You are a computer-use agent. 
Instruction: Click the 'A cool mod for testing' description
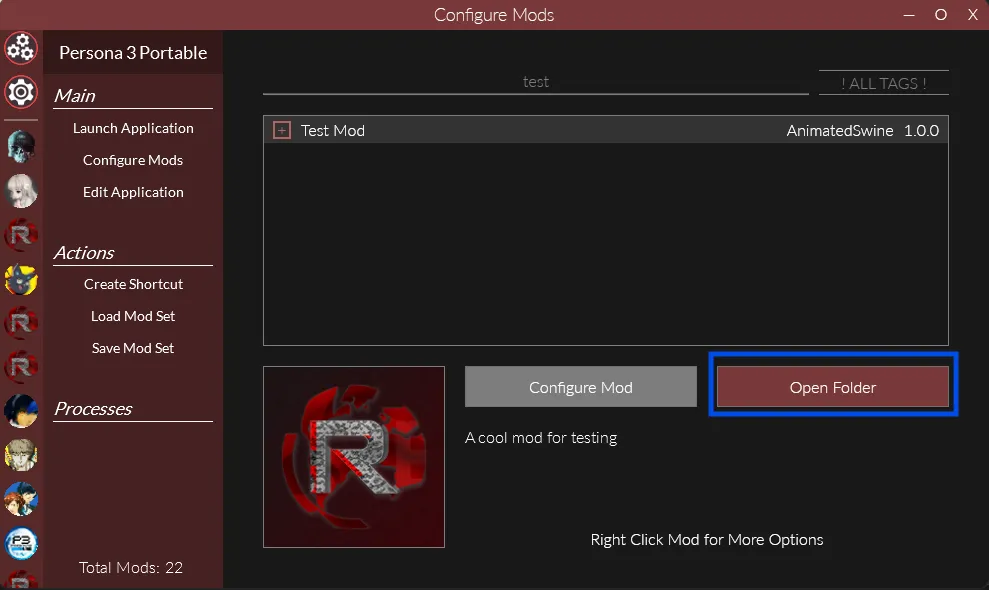point(541,438)
